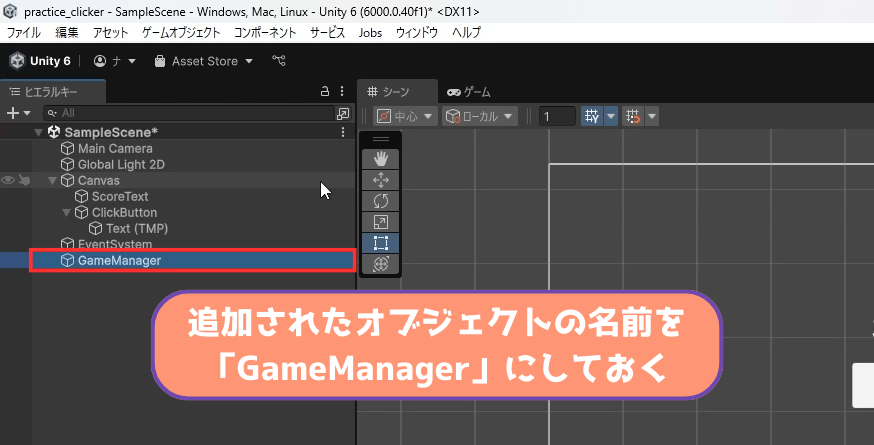
Task: Open the Hierarchy panel options menu
Action: click(342, 91)
